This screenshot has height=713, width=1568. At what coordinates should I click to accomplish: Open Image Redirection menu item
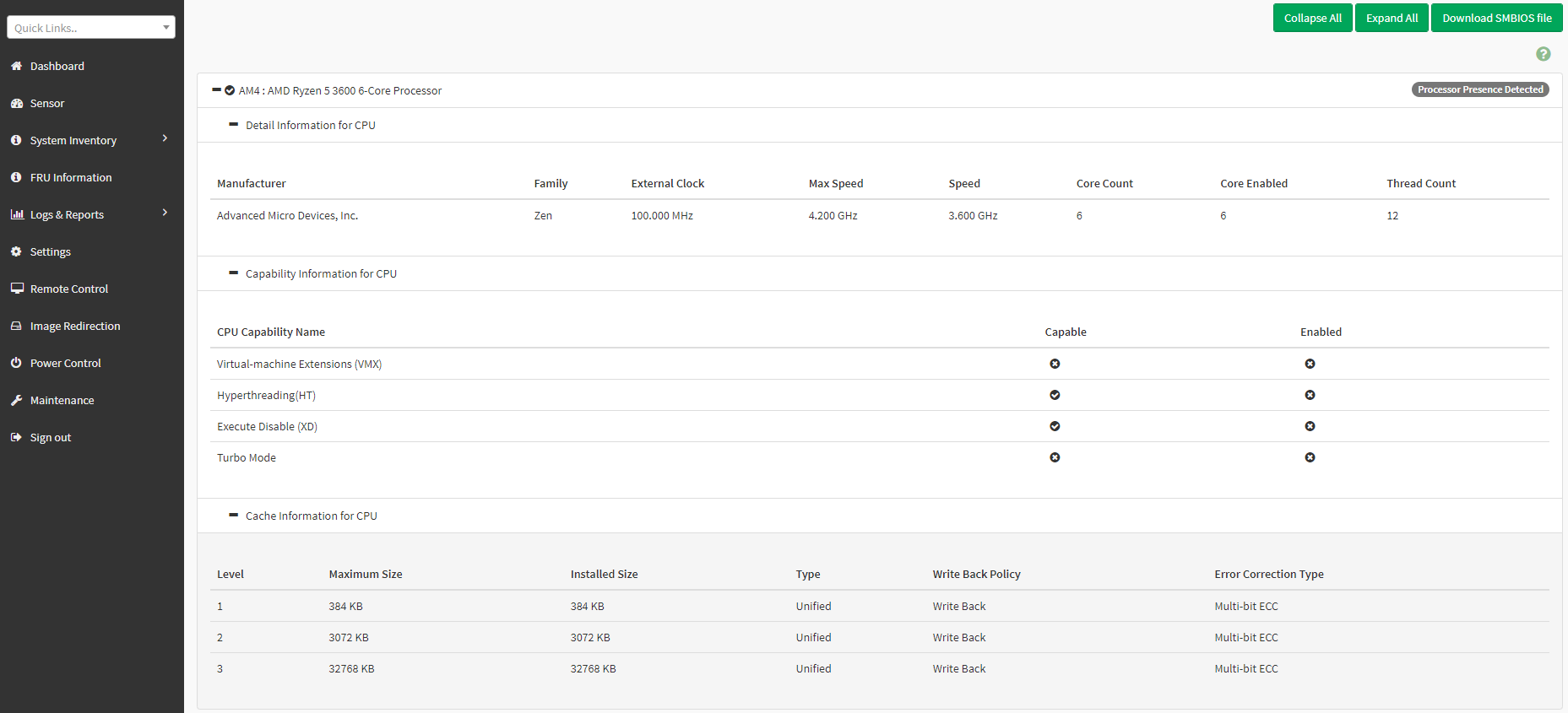click(75, 326)
